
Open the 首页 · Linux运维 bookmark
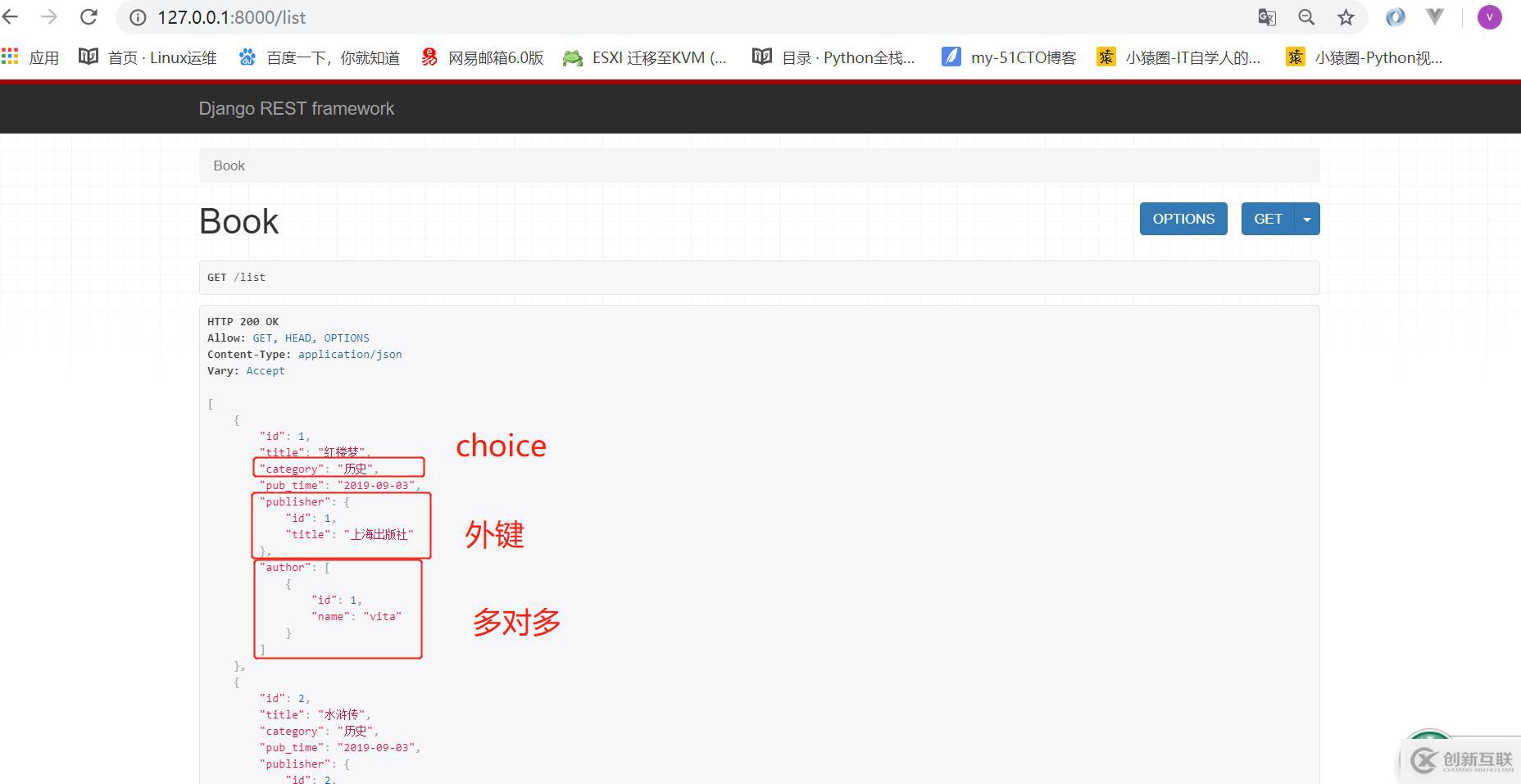(x=148, y=57)
